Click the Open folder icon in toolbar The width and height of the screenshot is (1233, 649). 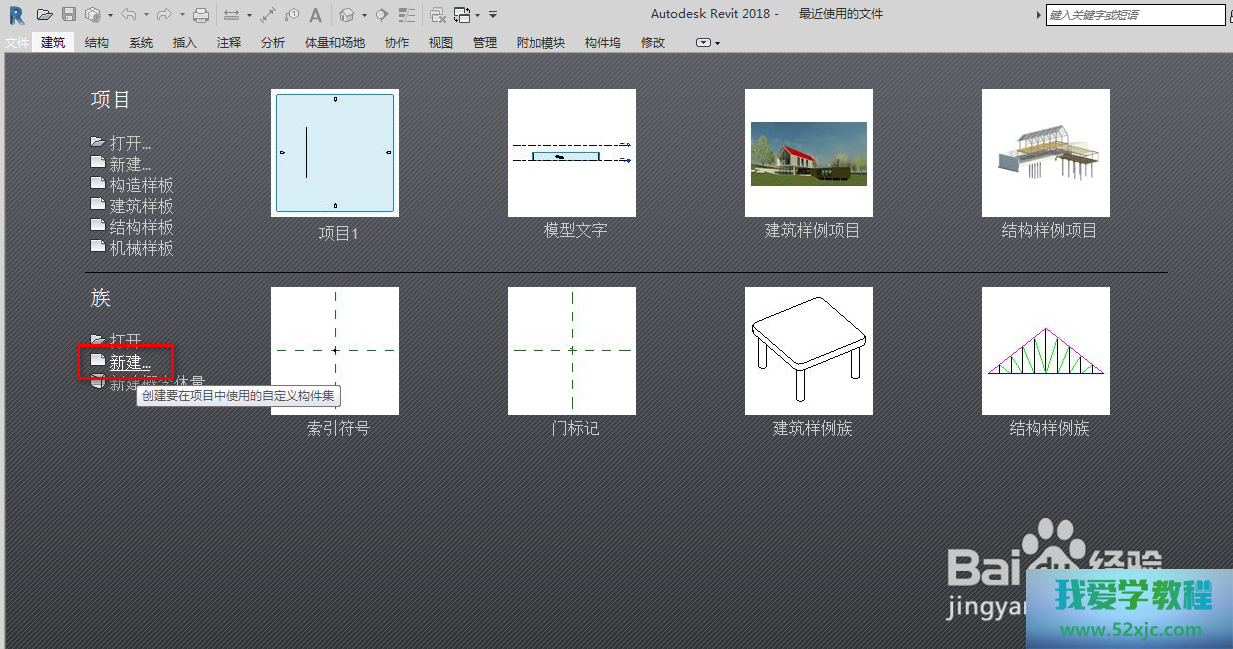click(x=45, y=15)
